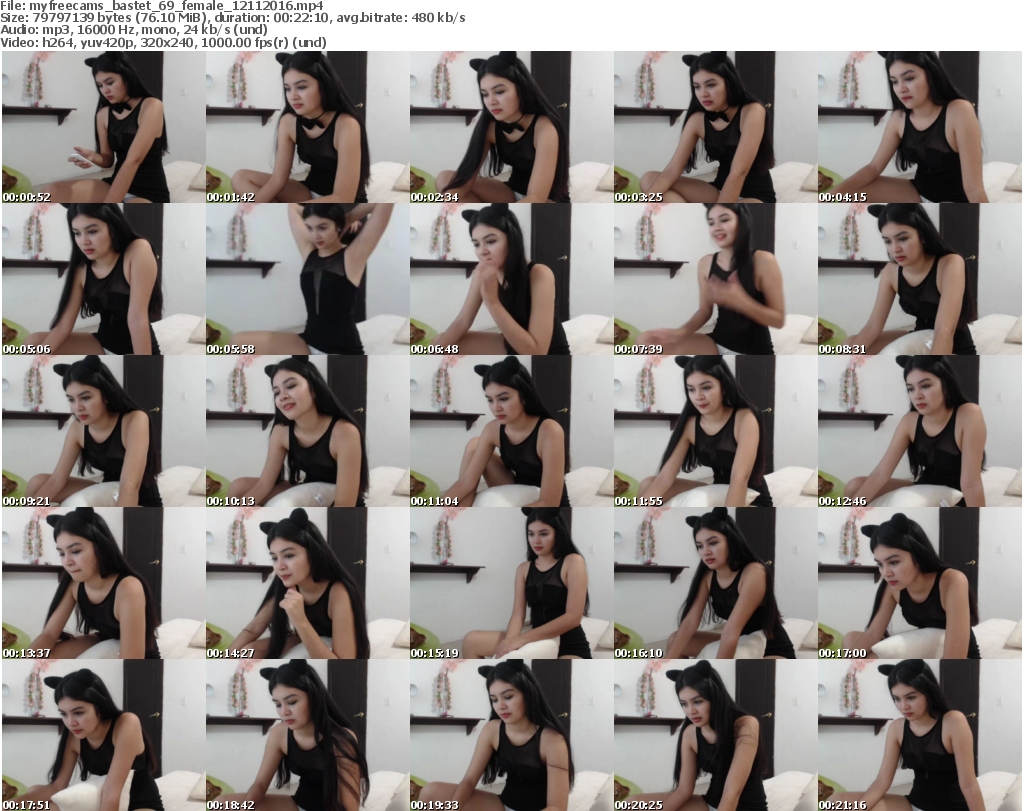Image resolution: width=1024 pixels, height=811 pixels.
Task: Click the frame timestamped 00:12:46
Action: click(x=919, y=431)
